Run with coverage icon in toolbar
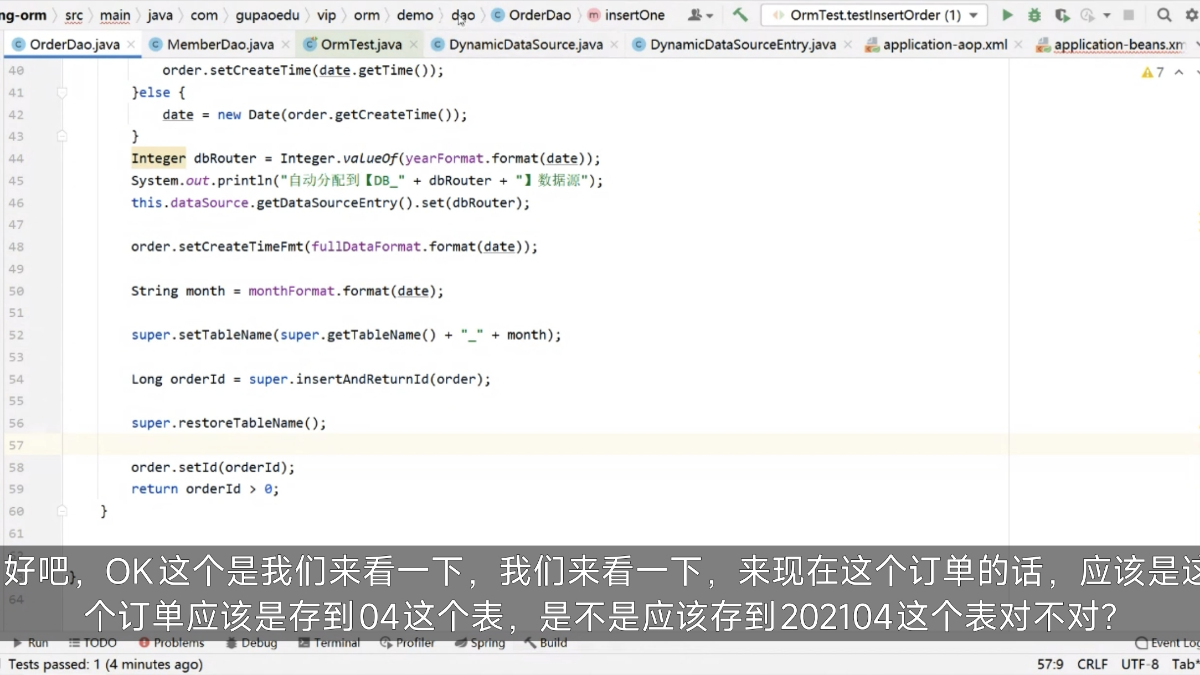This screenshot has width=1200, height=675. [1060, 15]
